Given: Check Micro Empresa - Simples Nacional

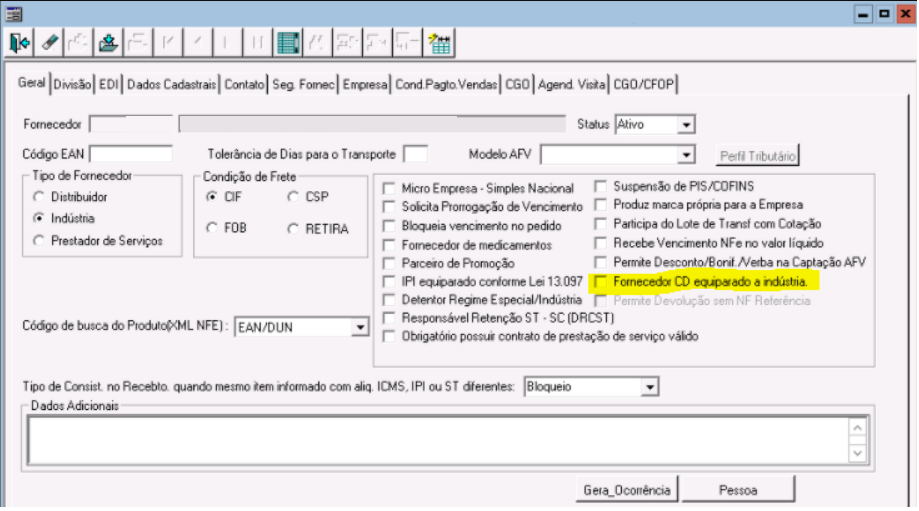Looking at the screenshot, I should click(x=389, y=188).
